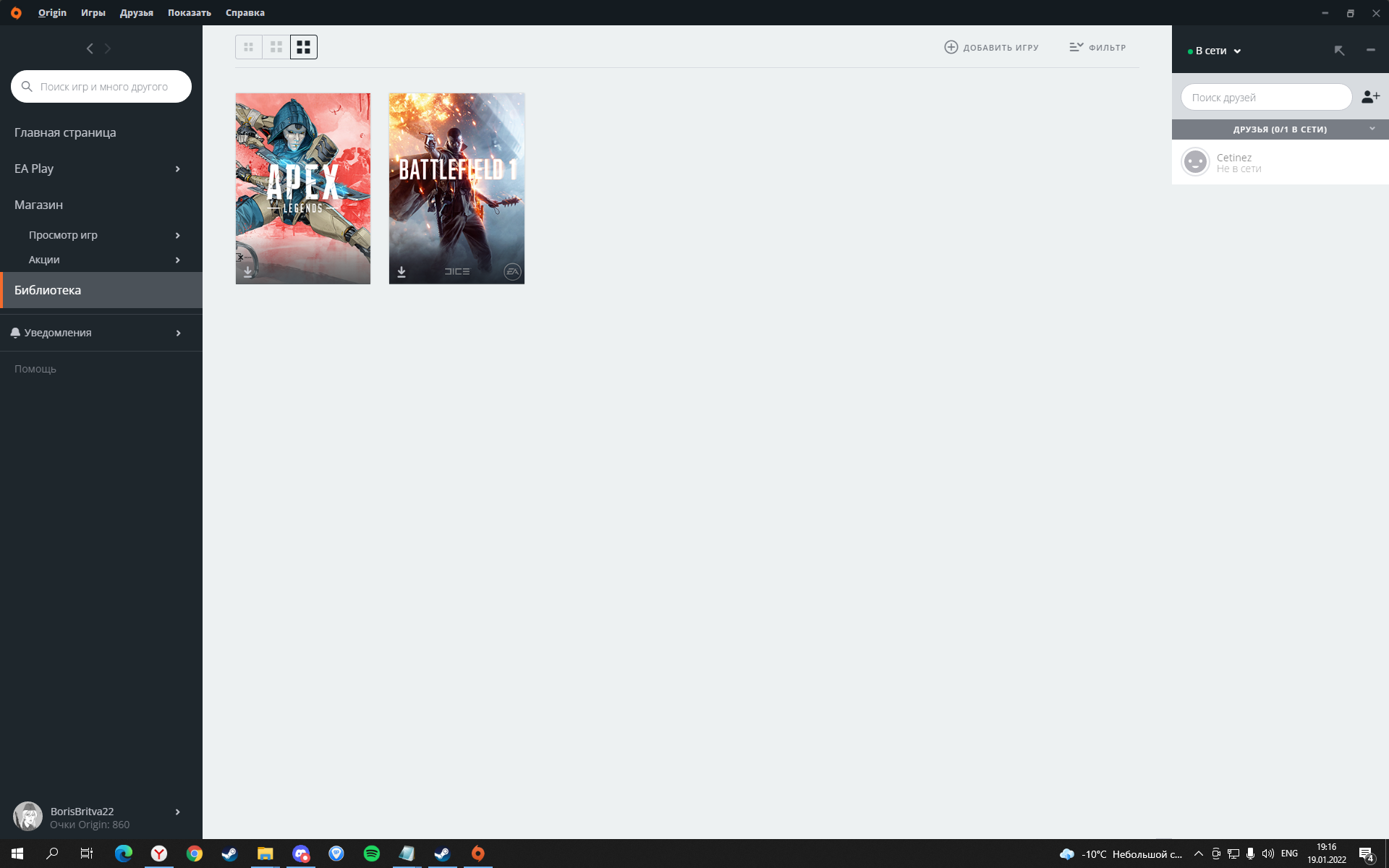Open Библиотека in the sidebar
The height and width of the screenshot is (868, 1389).
(x=48, y=289)
